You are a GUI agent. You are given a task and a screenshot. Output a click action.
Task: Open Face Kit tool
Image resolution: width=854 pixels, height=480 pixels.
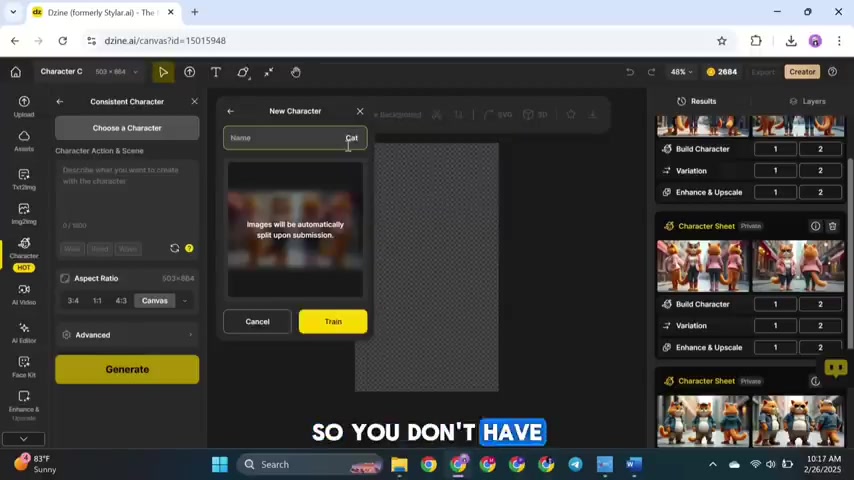coord(24,367)
